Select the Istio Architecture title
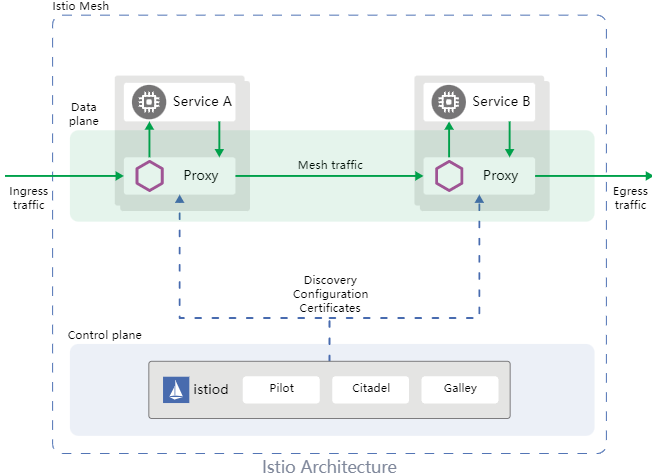The height and width of the screenshot is (475, 652). pyautogui.click(x=329, y=465)
